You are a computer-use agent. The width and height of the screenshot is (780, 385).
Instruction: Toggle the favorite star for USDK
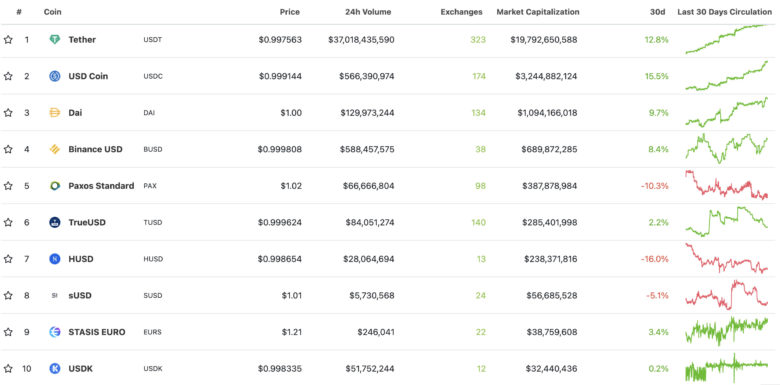click(8, 369)
